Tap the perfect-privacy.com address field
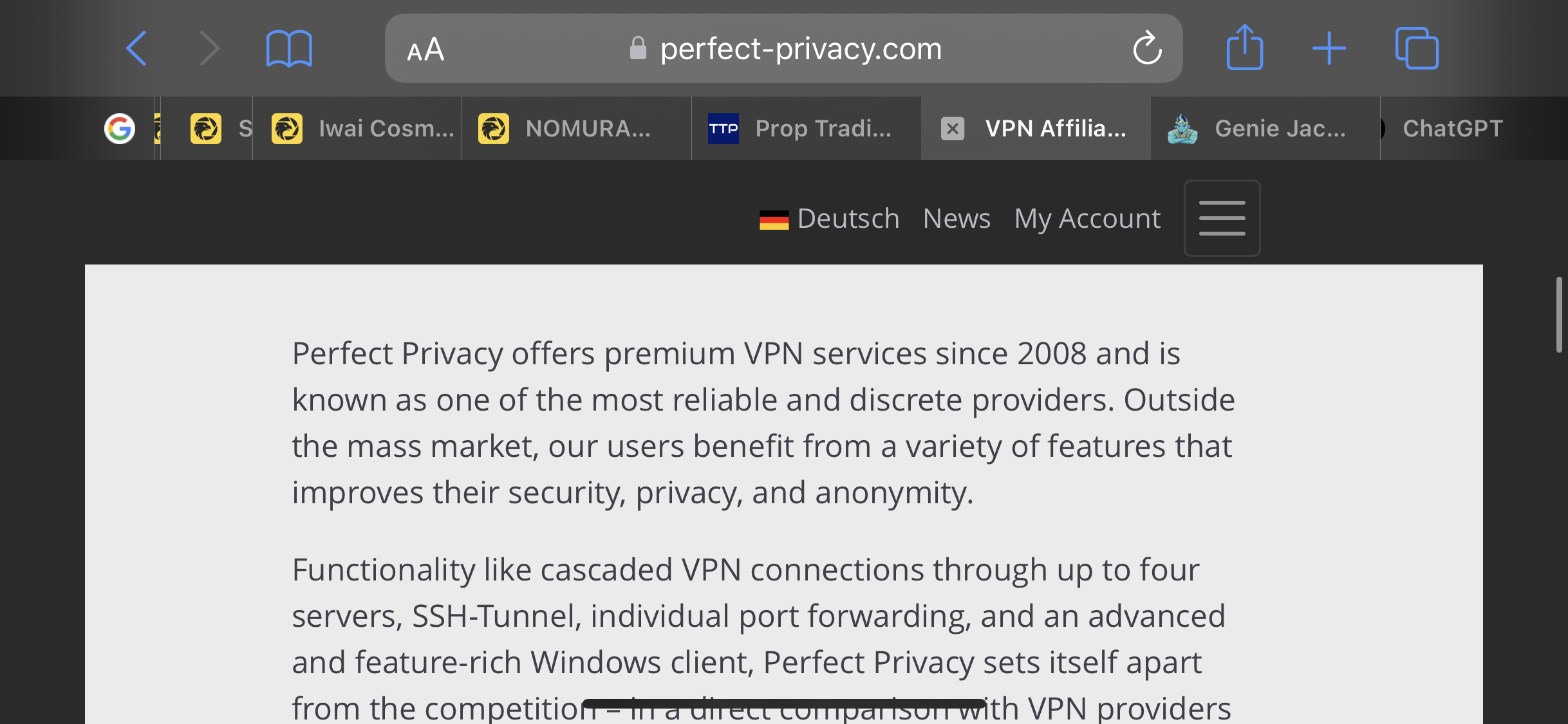Image resolution: width=1568 pixels, height=724 pixels. [x=783, y=48]
